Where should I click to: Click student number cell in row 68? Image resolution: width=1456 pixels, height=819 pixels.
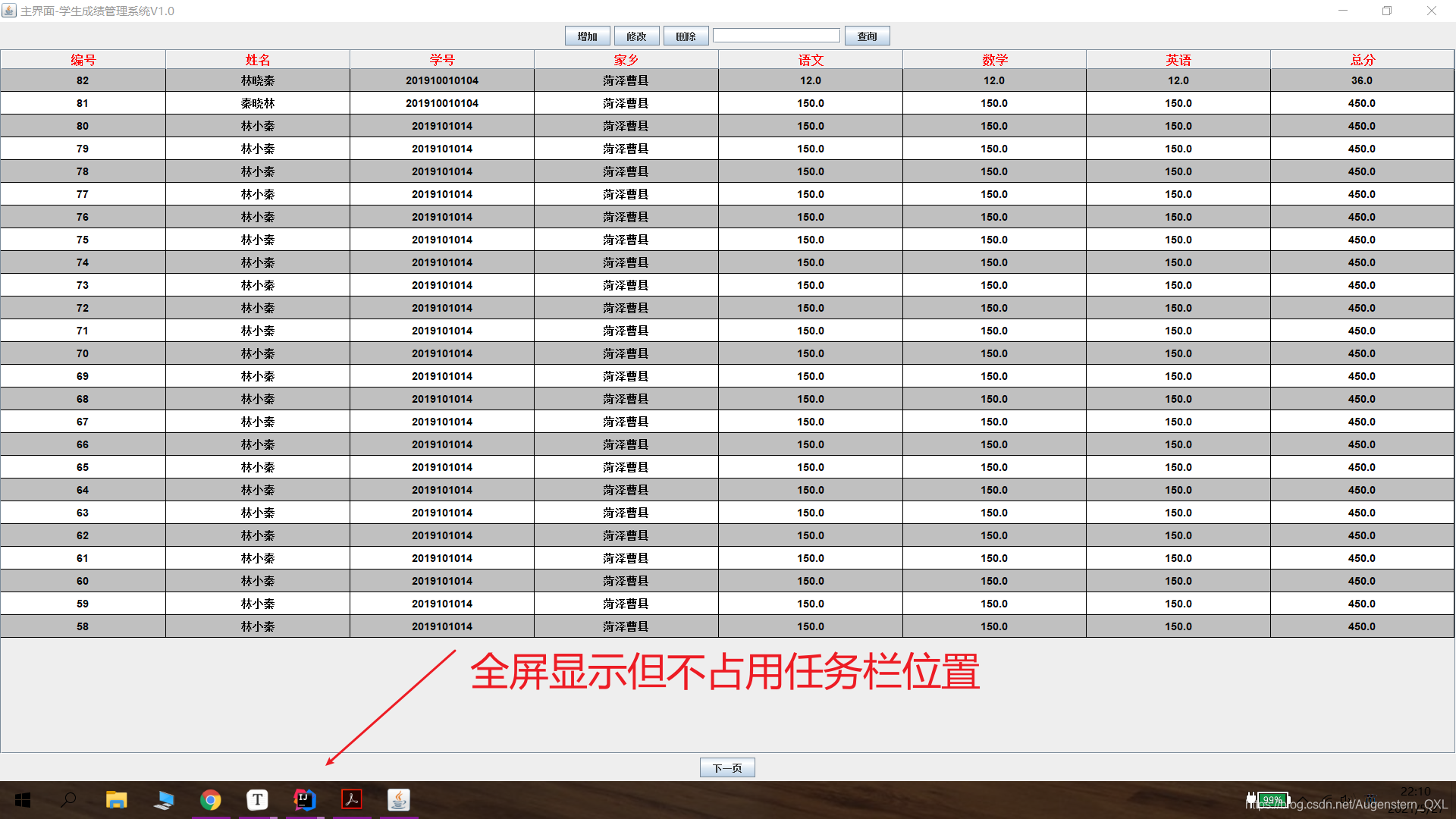point(442,399)
